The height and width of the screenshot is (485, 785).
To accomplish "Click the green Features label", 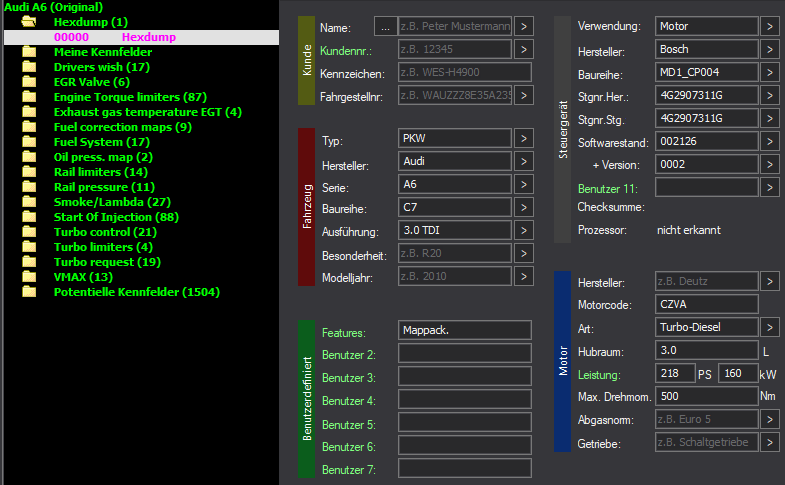I will pyautogui.click(x=343, y=333).
